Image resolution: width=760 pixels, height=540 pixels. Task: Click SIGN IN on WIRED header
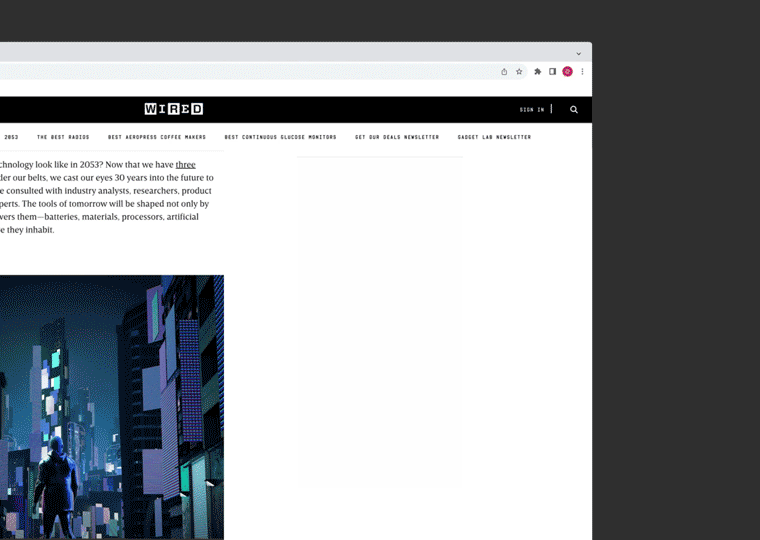click(532, 110)
